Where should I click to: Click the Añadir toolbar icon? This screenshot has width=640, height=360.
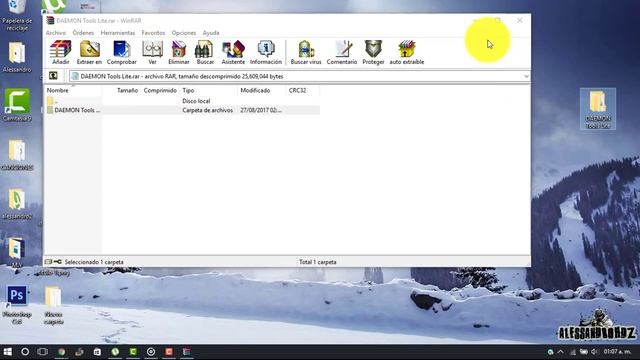point(60,52)
